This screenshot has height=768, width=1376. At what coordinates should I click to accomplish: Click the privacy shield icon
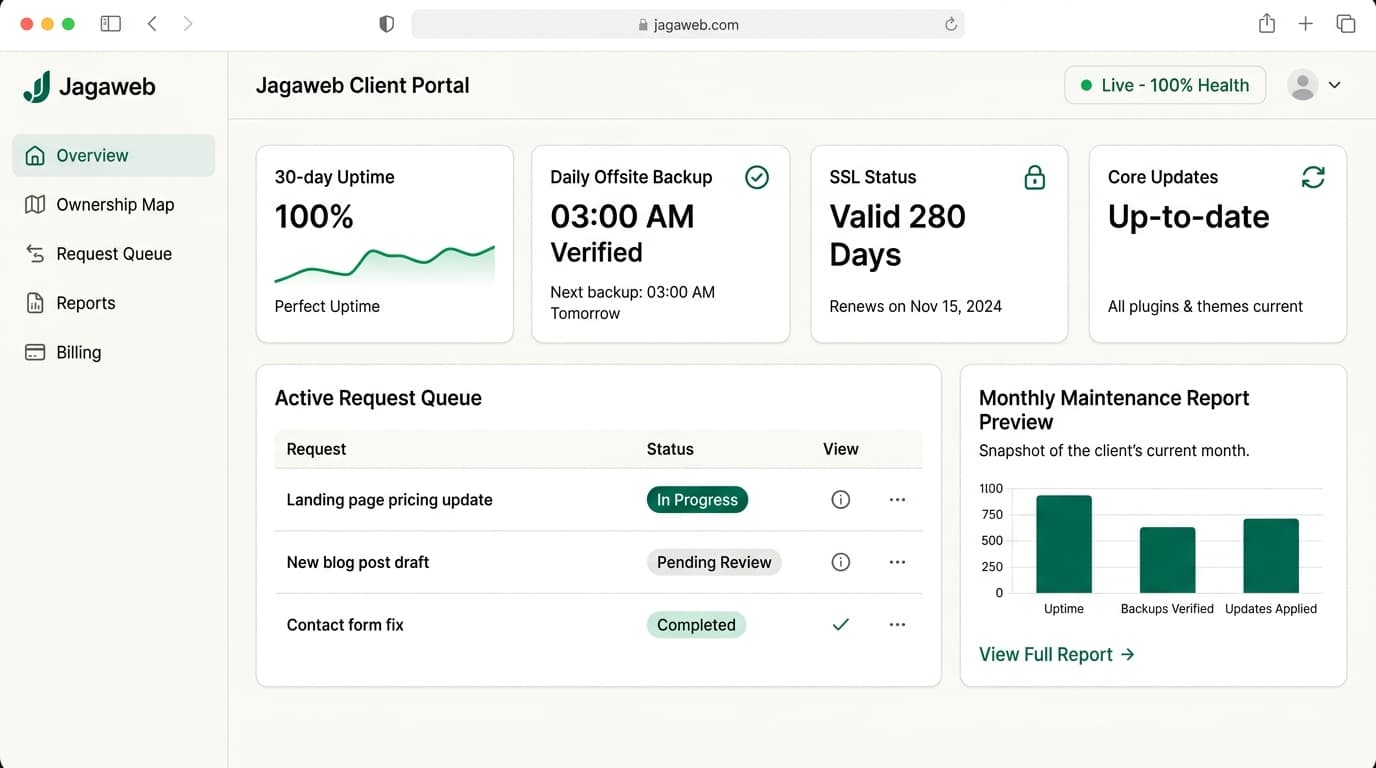387,24
